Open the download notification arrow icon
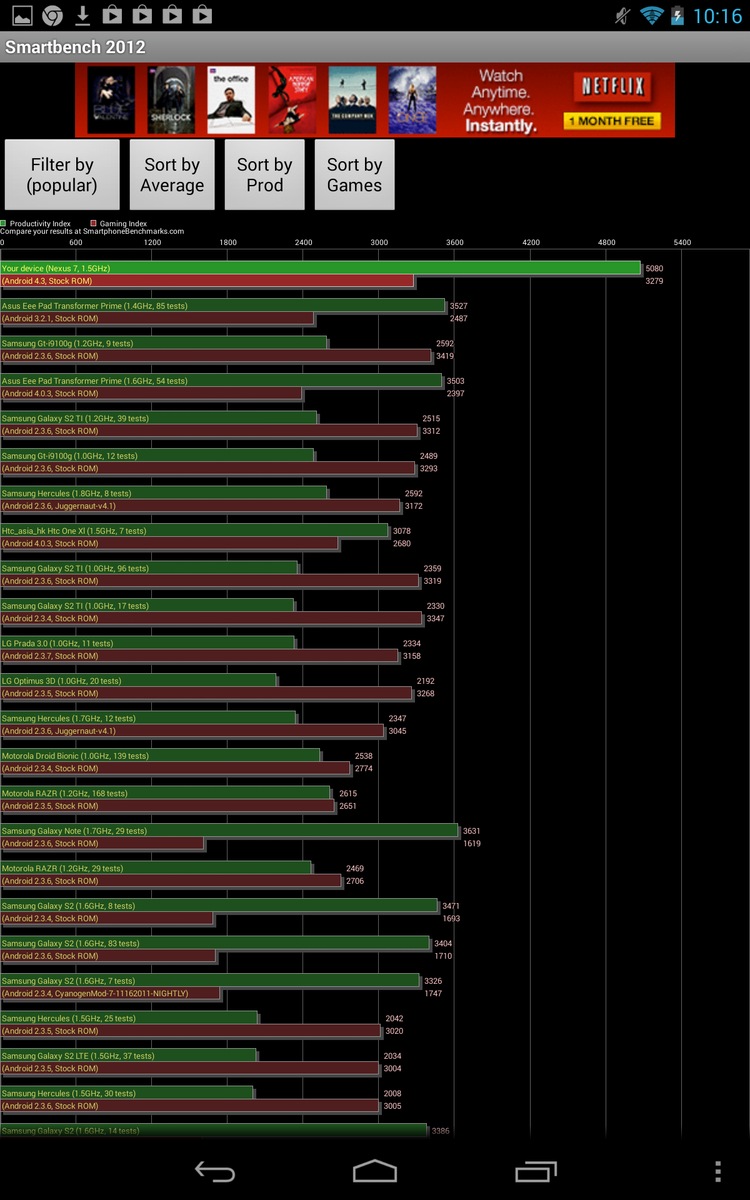Viewport: 750px width, 1200px height. 83,15
